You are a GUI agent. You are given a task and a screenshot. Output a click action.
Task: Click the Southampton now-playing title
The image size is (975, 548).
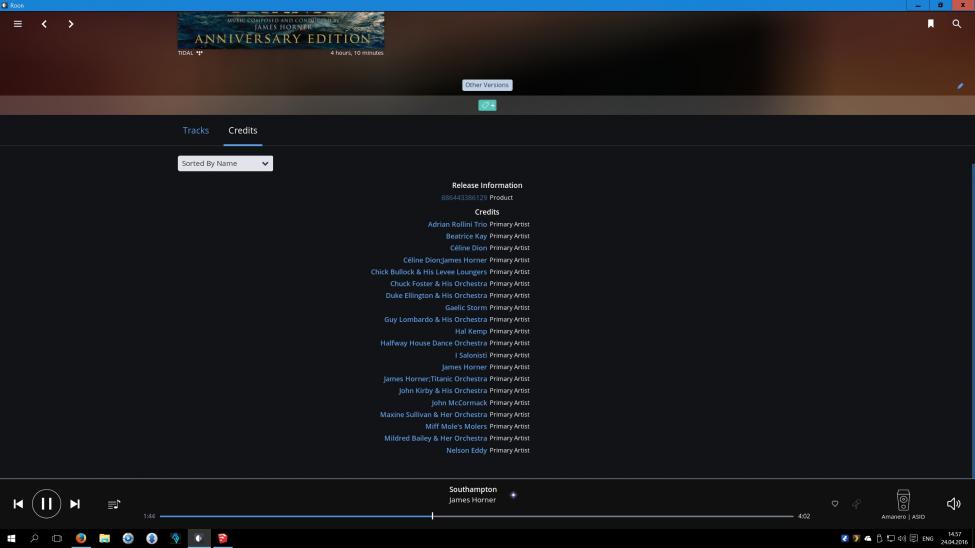[x=473, y=490]
